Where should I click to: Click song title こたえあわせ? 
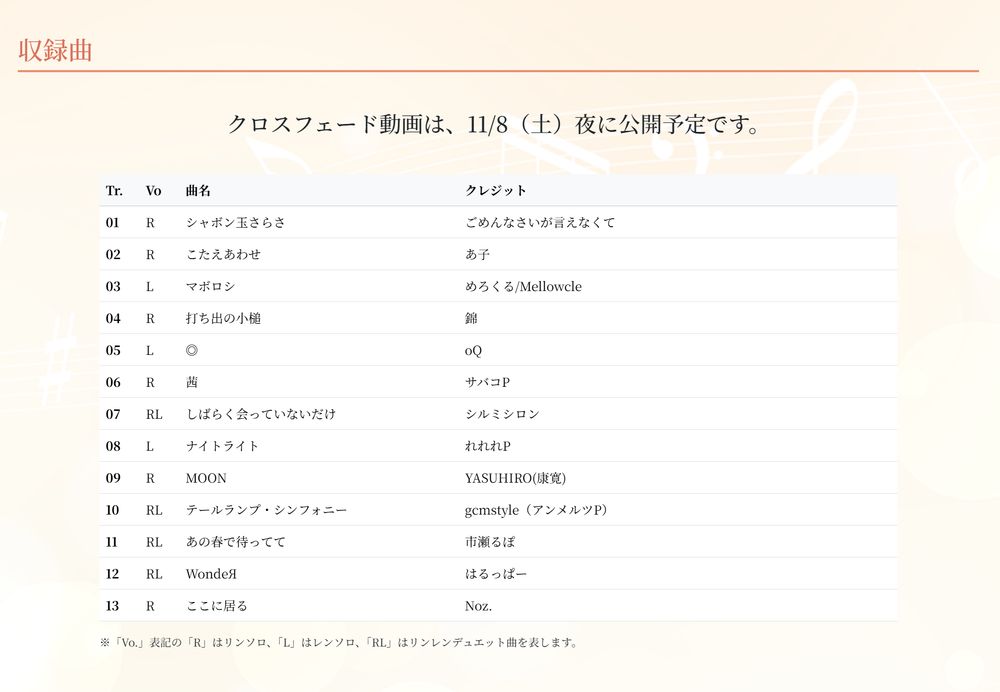click(223, 254)
